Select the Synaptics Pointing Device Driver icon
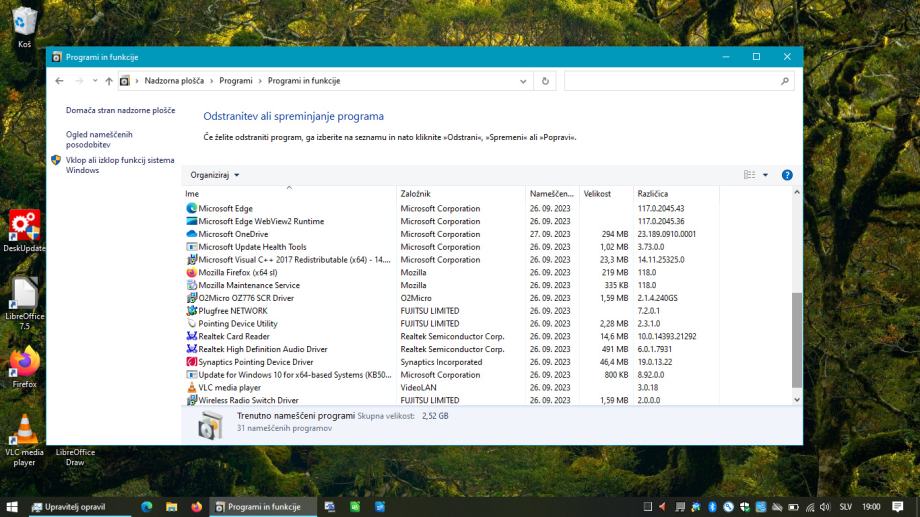Screen dimensions: 920x517 tap(191, 362)
